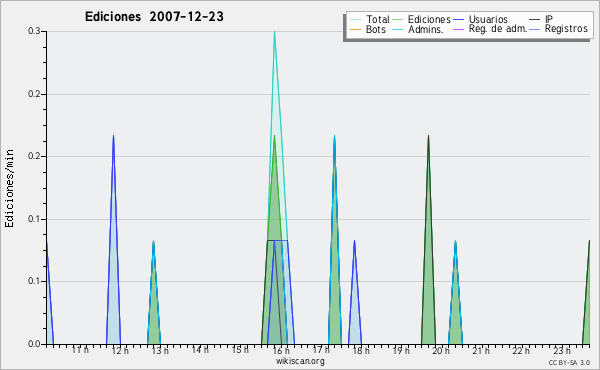Click the chart title Ediciones 2007-12-23
Viewport: 600px width, 370px height.
(x=154, y=17)
